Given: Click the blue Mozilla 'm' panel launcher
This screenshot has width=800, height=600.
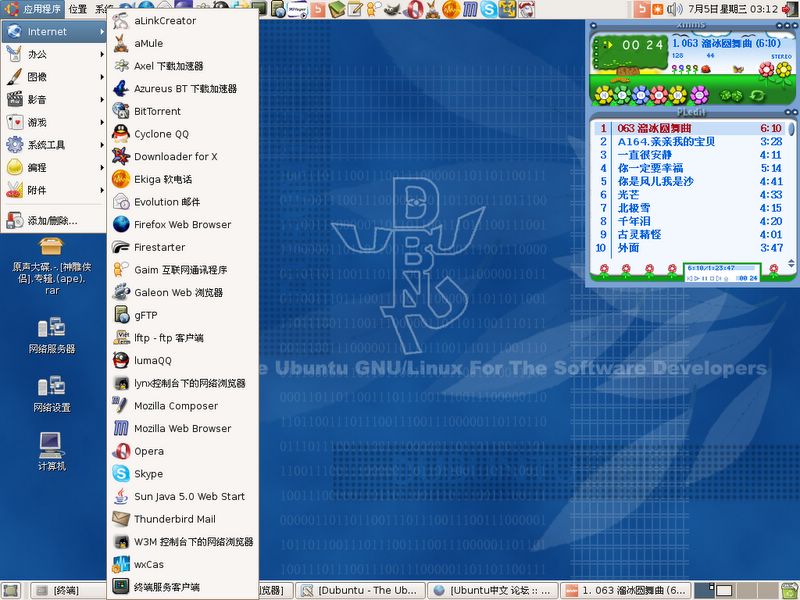Looking at the screenshot, I should [469, 9].
